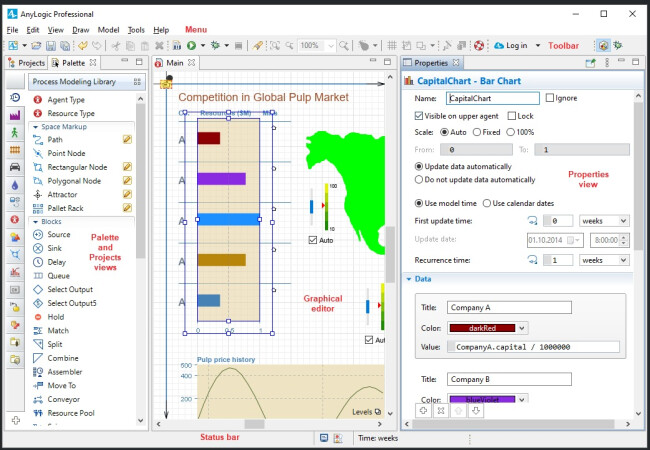This screenshot has width=650, height=450.
Task: Open the Model menu
Action: pos(108,30)
